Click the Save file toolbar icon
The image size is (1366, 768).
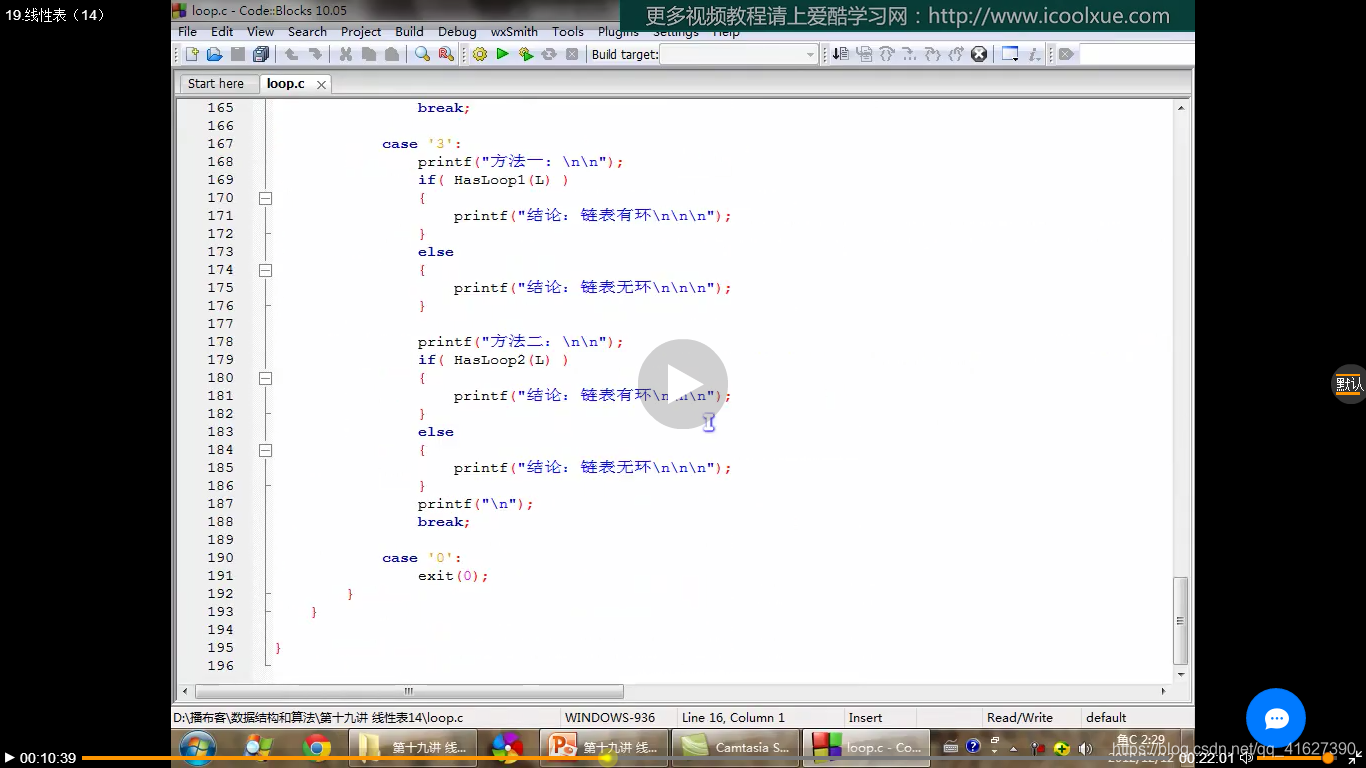tap(238, 54)
